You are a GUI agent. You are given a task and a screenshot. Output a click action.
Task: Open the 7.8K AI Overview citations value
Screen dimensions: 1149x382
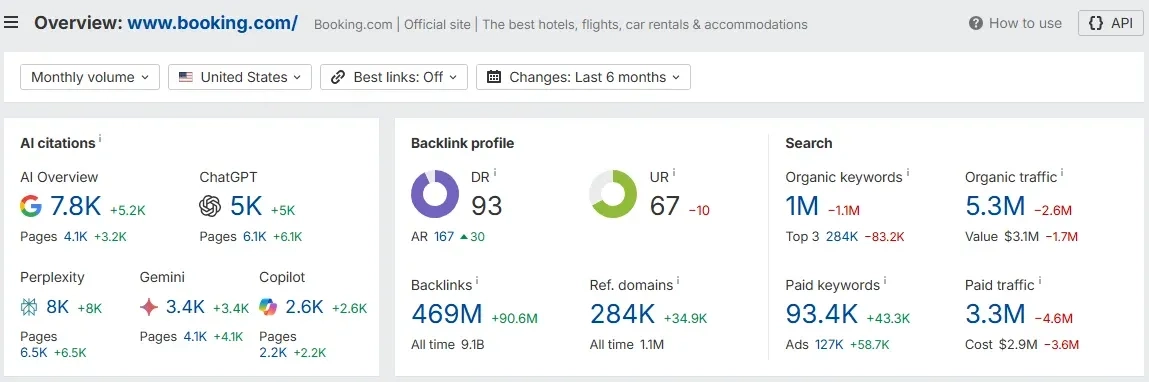tap(75, 207)
